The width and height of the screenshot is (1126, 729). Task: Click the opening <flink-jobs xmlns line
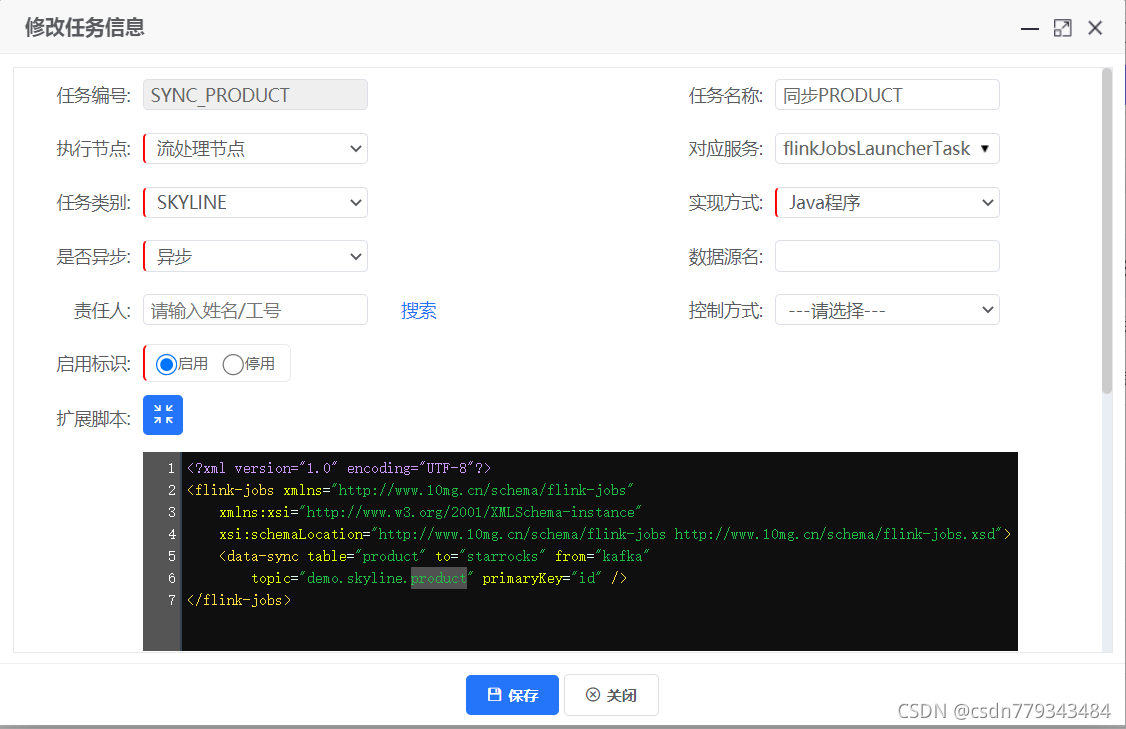[x=410, y=490]
